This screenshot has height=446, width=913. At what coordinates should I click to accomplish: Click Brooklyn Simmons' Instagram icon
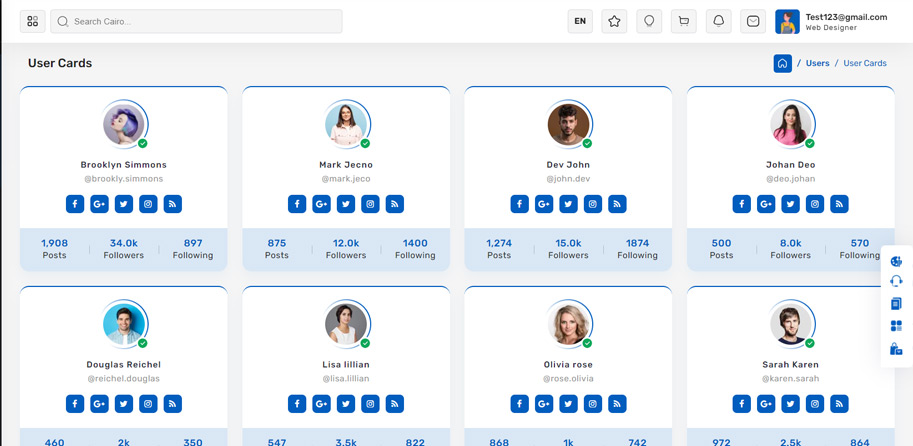[x=148, y=204]
